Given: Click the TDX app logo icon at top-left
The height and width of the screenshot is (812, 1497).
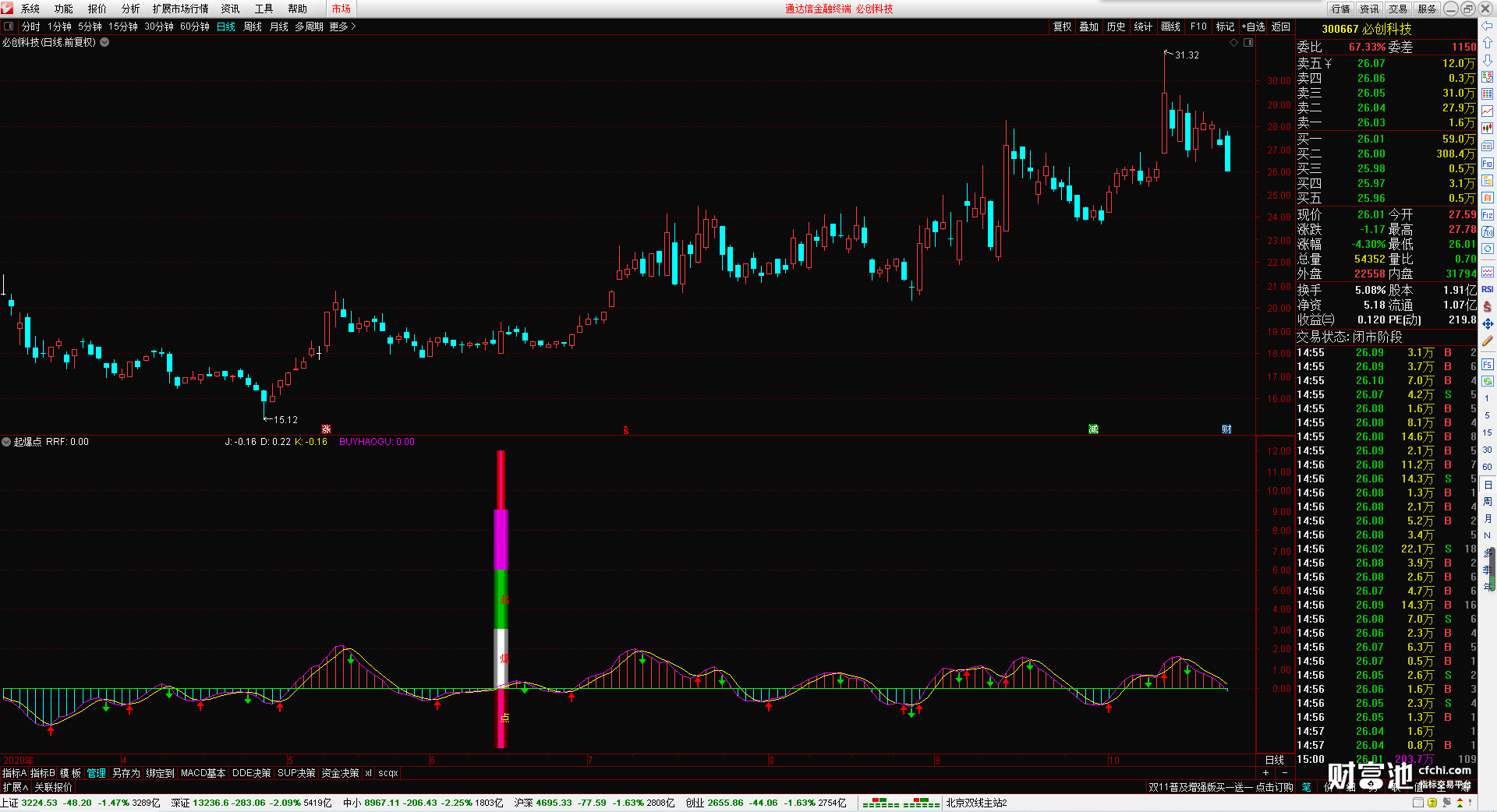Looking at the screenshot, I should click(x=7, y=9).
